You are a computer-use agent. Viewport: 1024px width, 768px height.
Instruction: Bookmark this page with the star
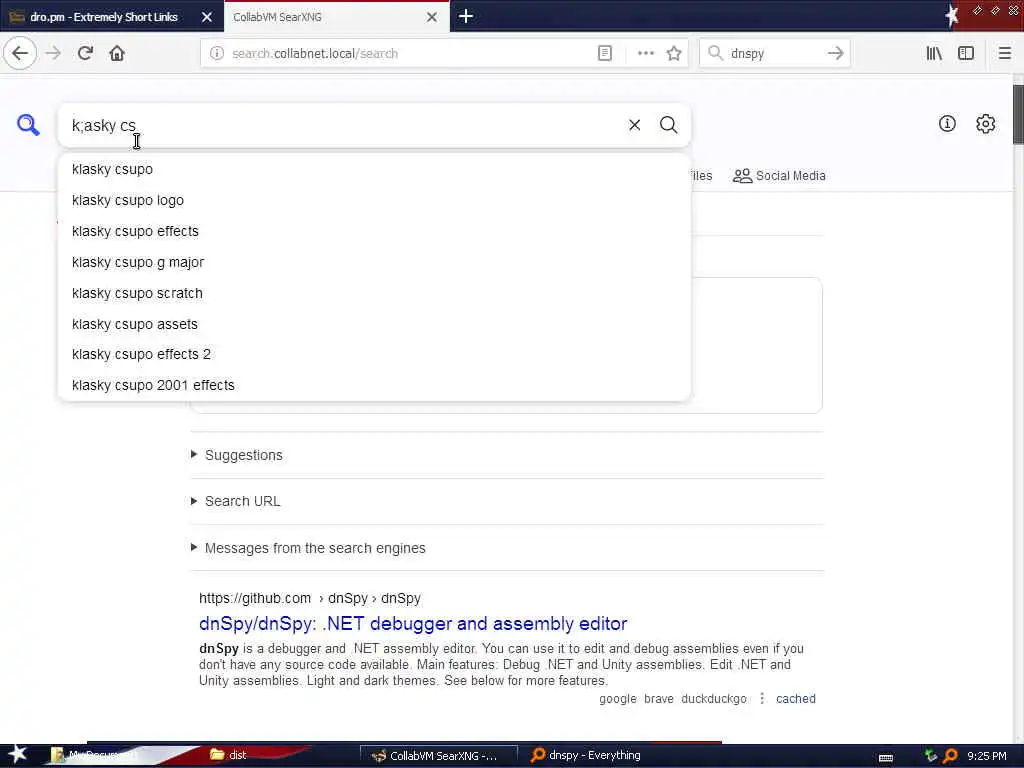674,54
